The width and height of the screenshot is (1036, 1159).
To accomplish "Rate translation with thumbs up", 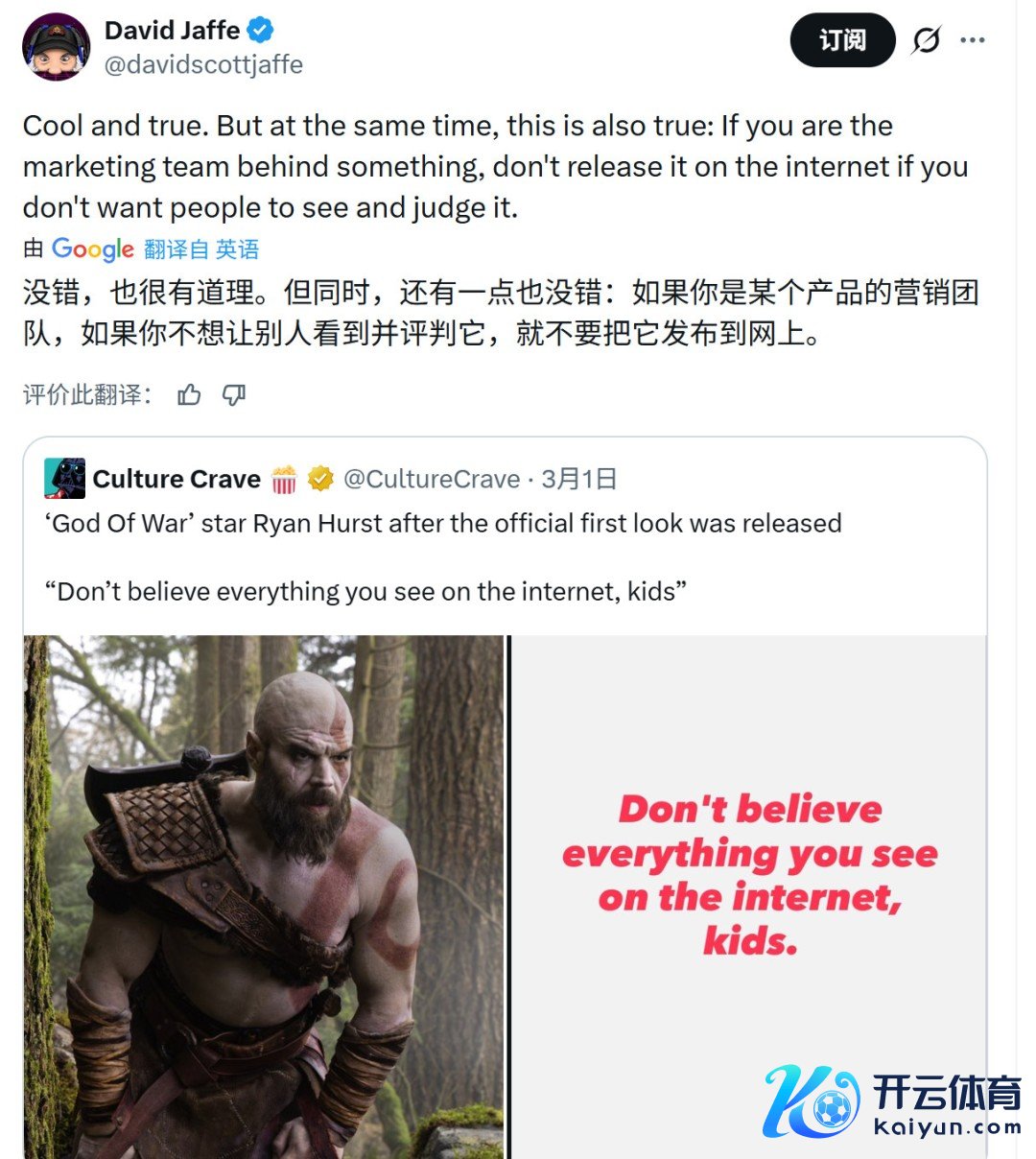I will [x=189, y=394].
